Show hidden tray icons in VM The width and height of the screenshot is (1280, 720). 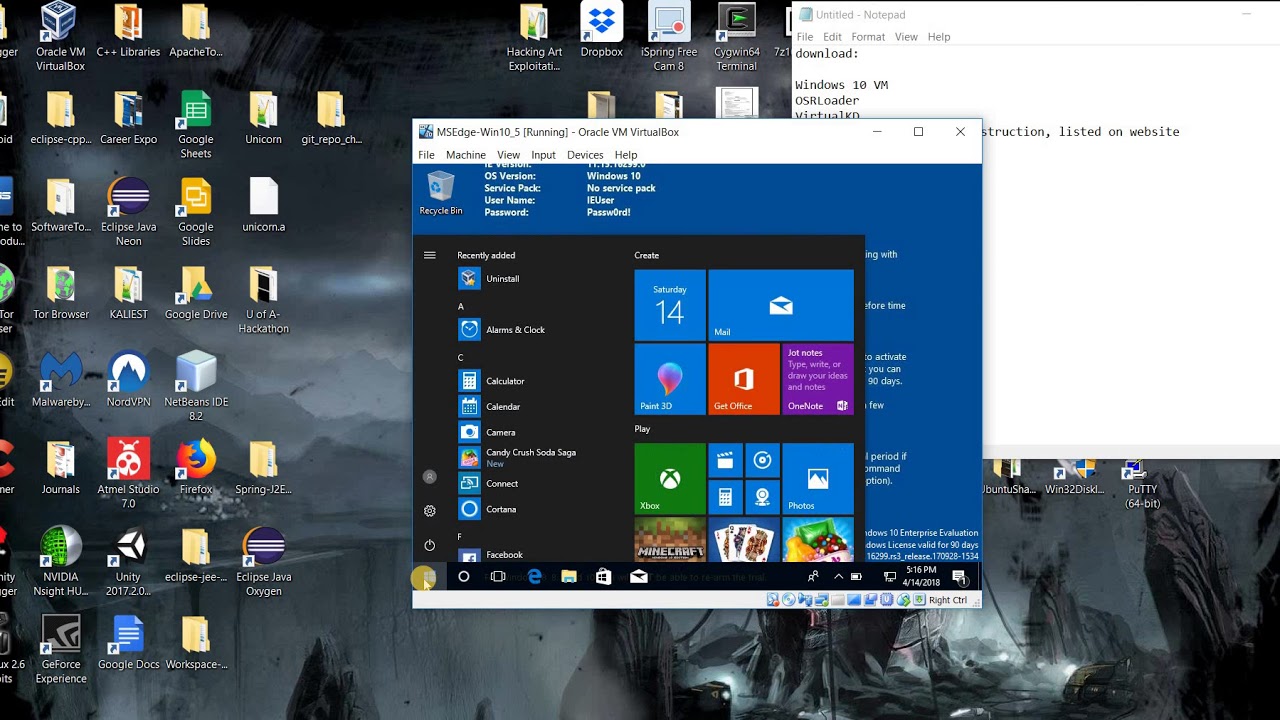[838, 577]
